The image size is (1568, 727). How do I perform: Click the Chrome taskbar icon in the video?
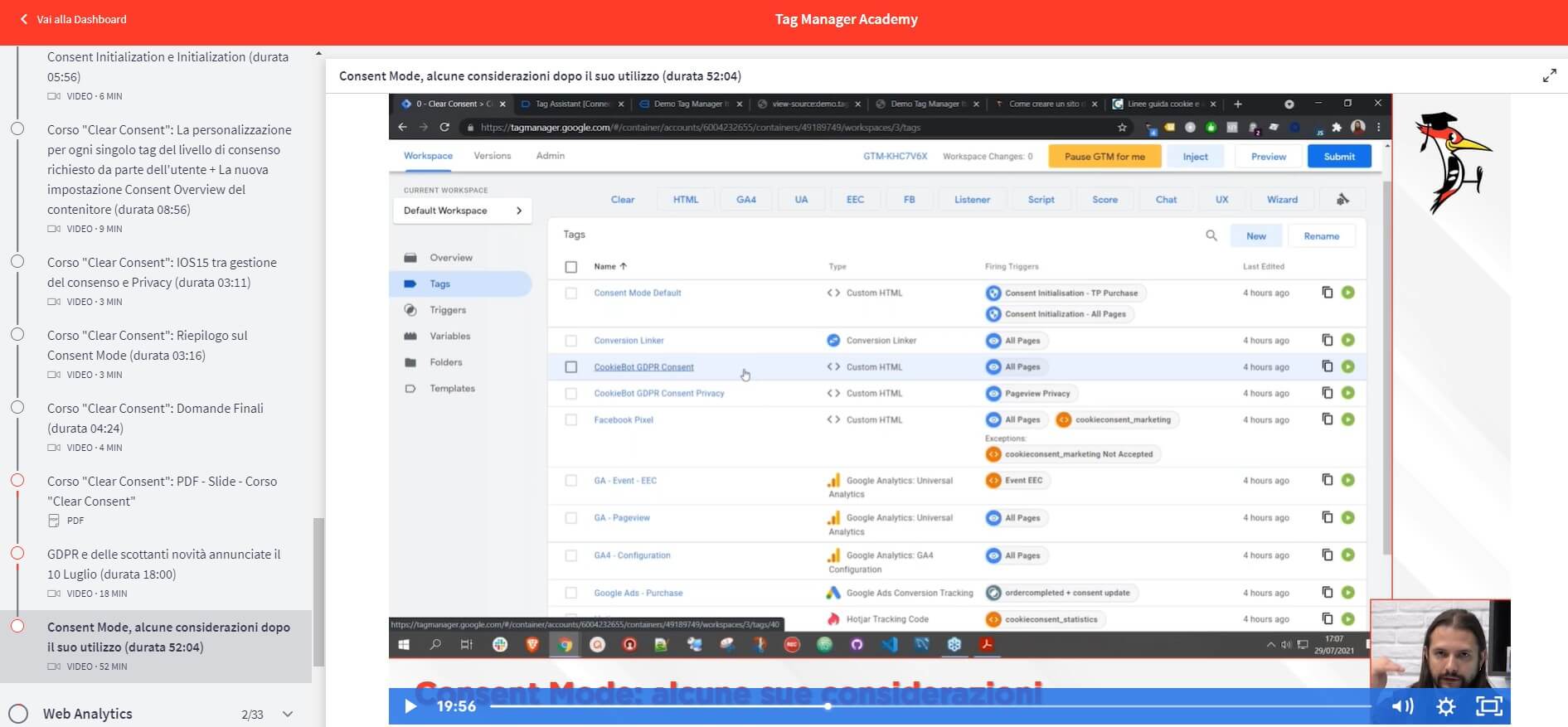pyautogui.click(x=565, y=644)
